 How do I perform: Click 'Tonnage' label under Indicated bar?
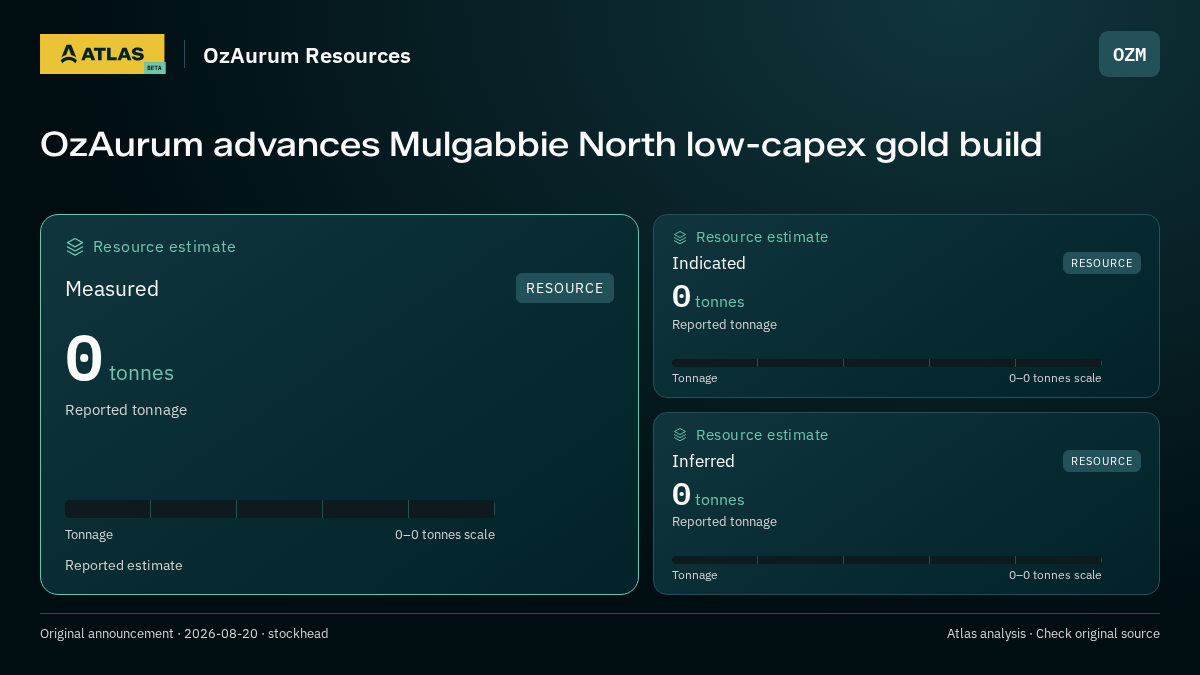point(694,378)
